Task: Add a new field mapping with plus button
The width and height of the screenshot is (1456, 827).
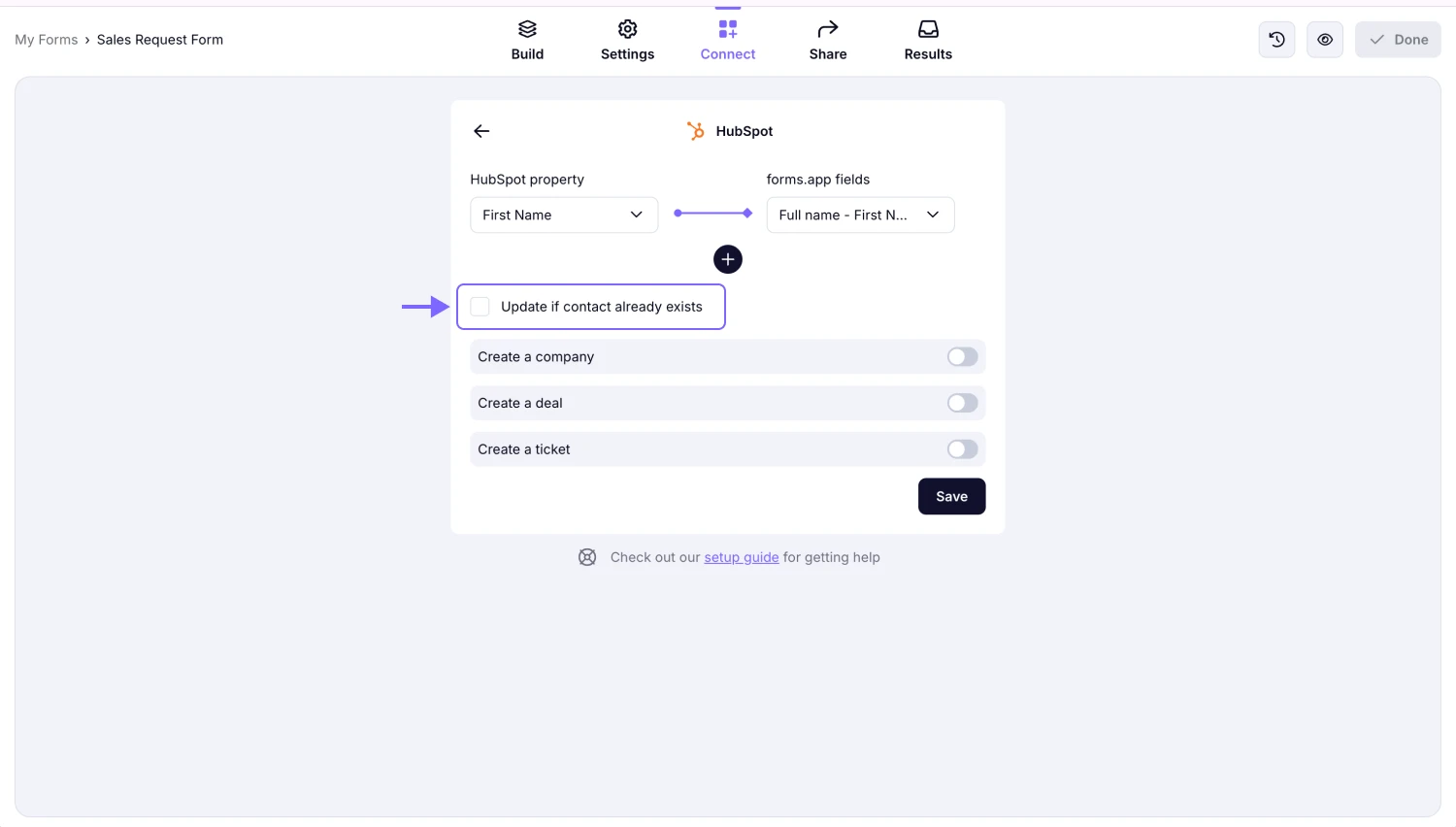Action: [x=727, y=259]
